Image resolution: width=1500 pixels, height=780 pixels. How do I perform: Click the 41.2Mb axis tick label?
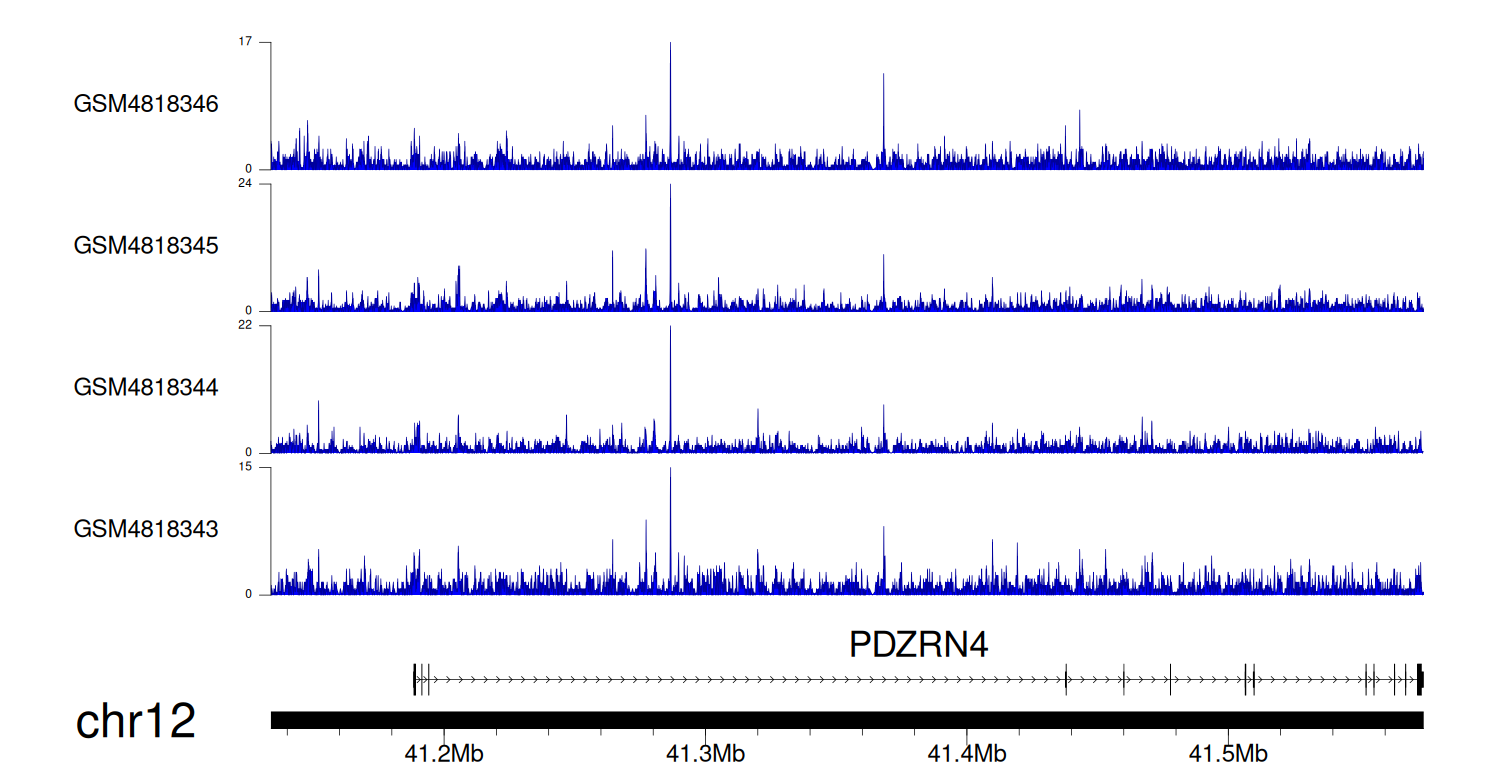coord(444,754)
